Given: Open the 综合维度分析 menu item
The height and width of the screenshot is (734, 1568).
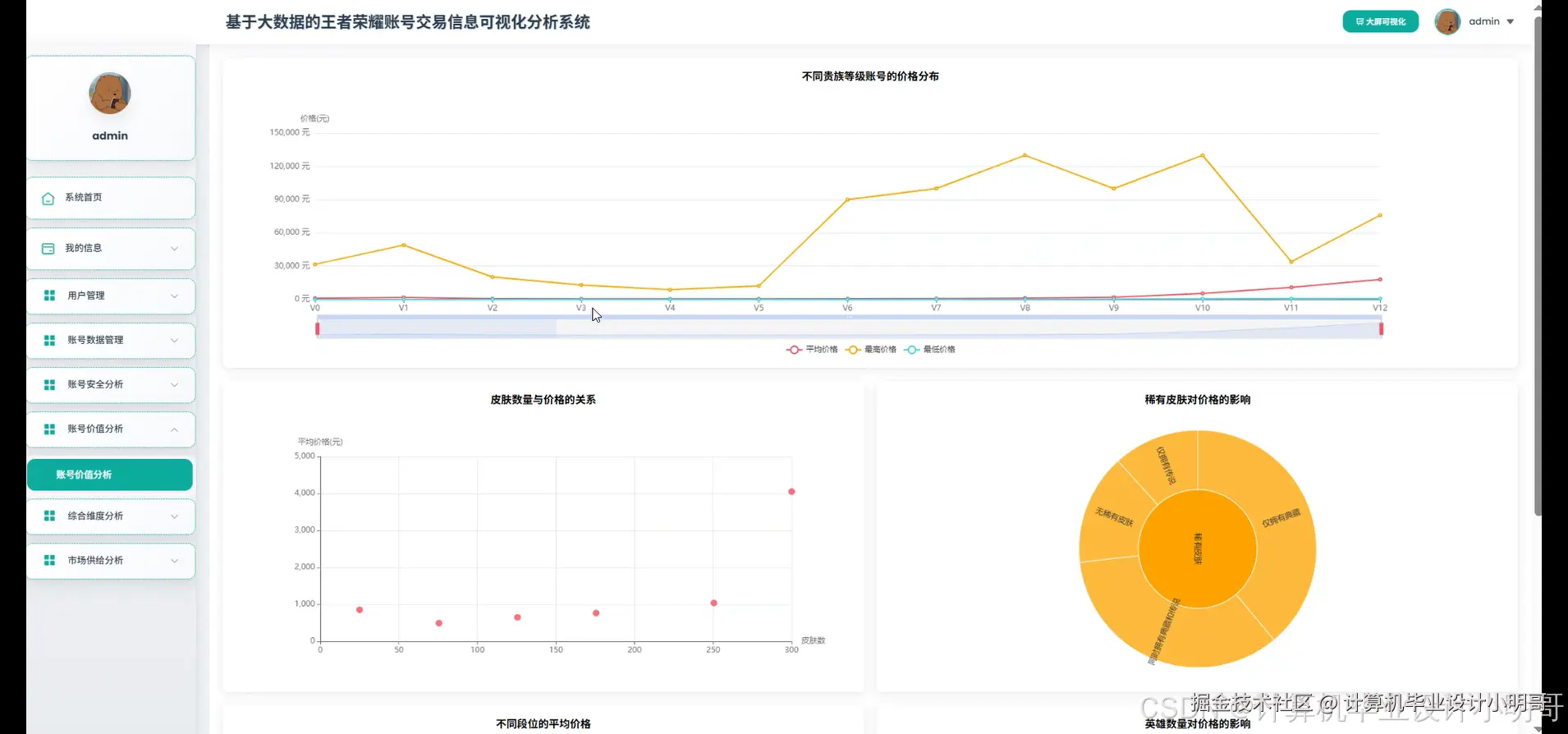Looking at the screenshot, I should 111,516.
